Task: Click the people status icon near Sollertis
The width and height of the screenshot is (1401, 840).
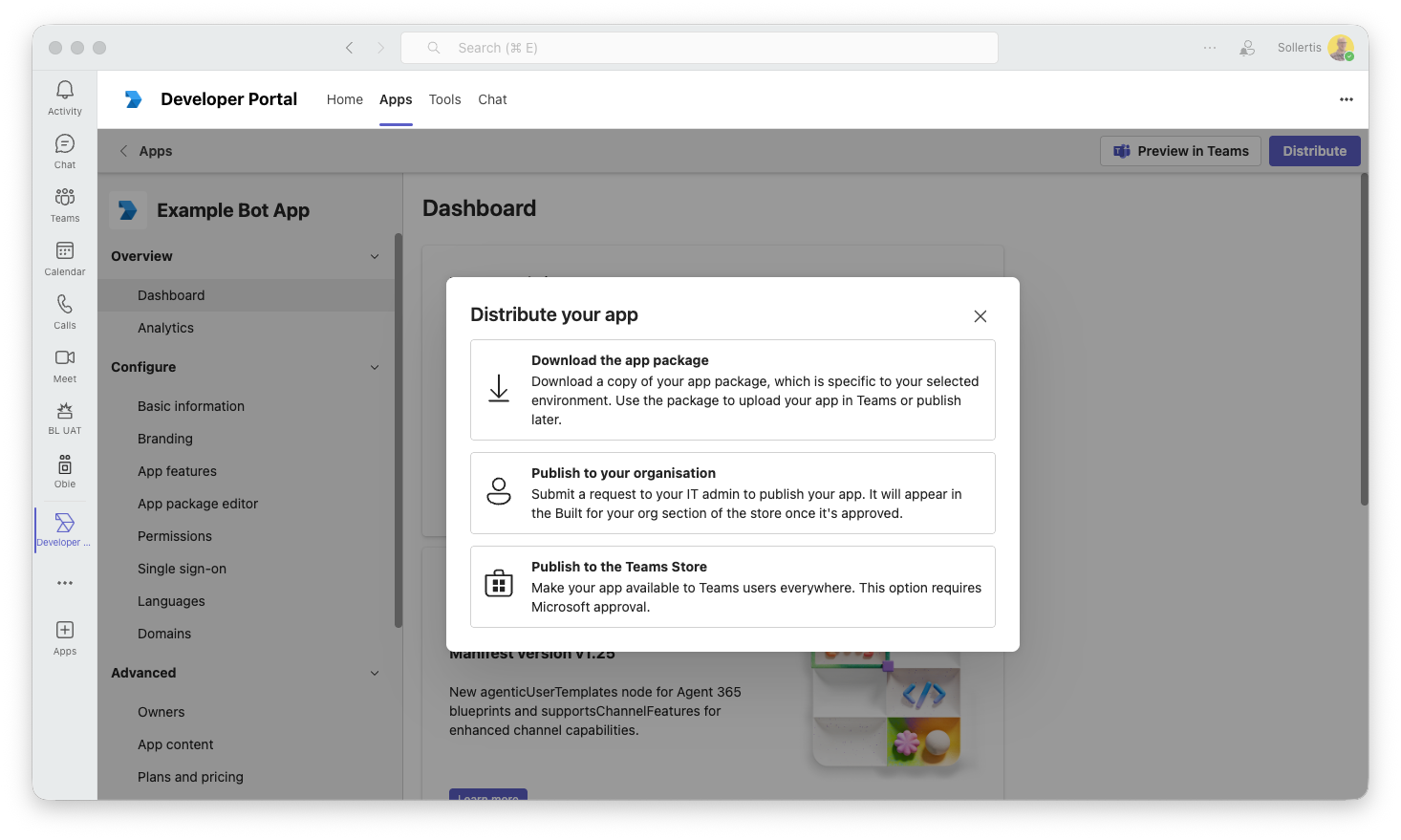Action: (x=1247, y=48)
